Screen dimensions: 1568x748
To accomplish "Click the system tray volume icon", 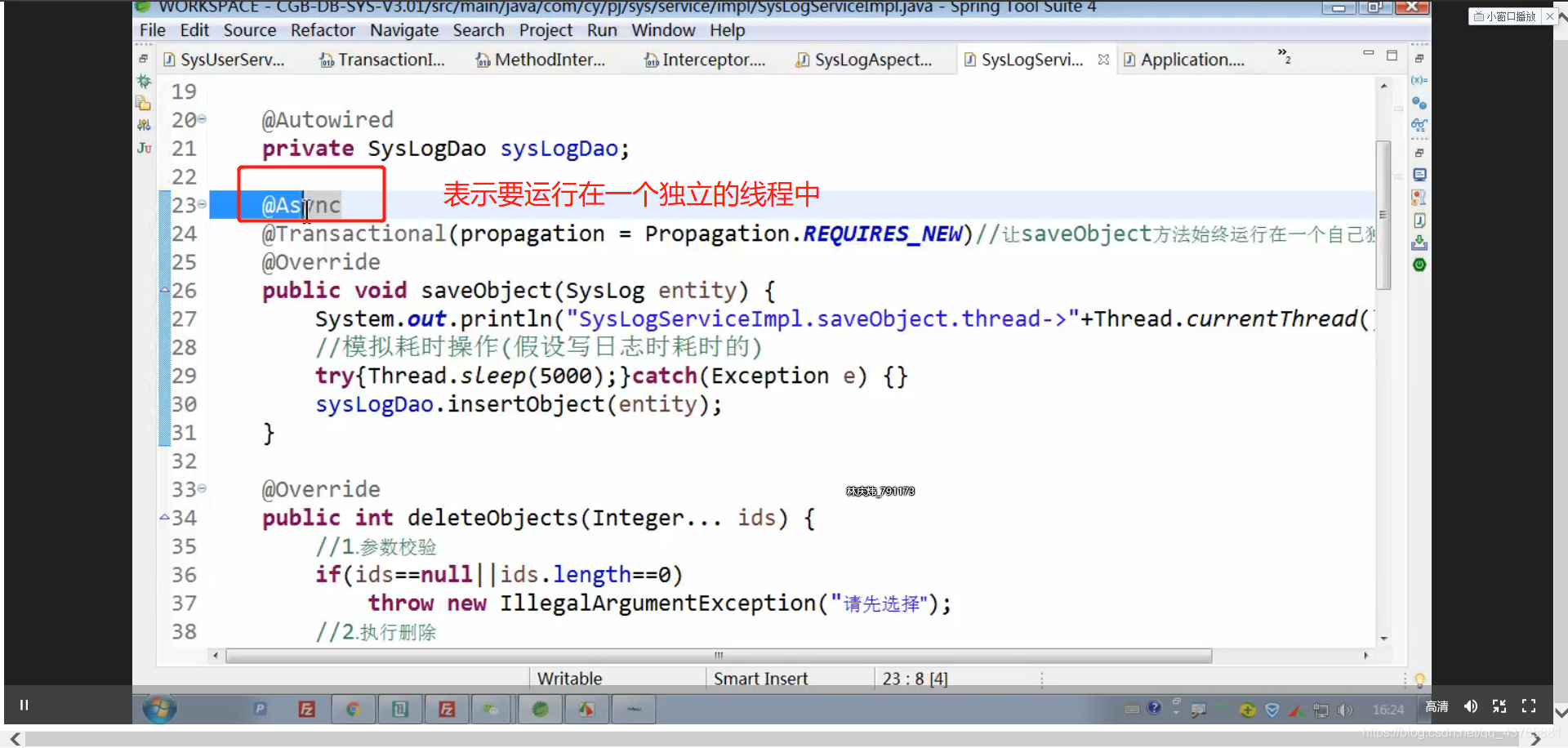I will click(x=1344, y=710).
